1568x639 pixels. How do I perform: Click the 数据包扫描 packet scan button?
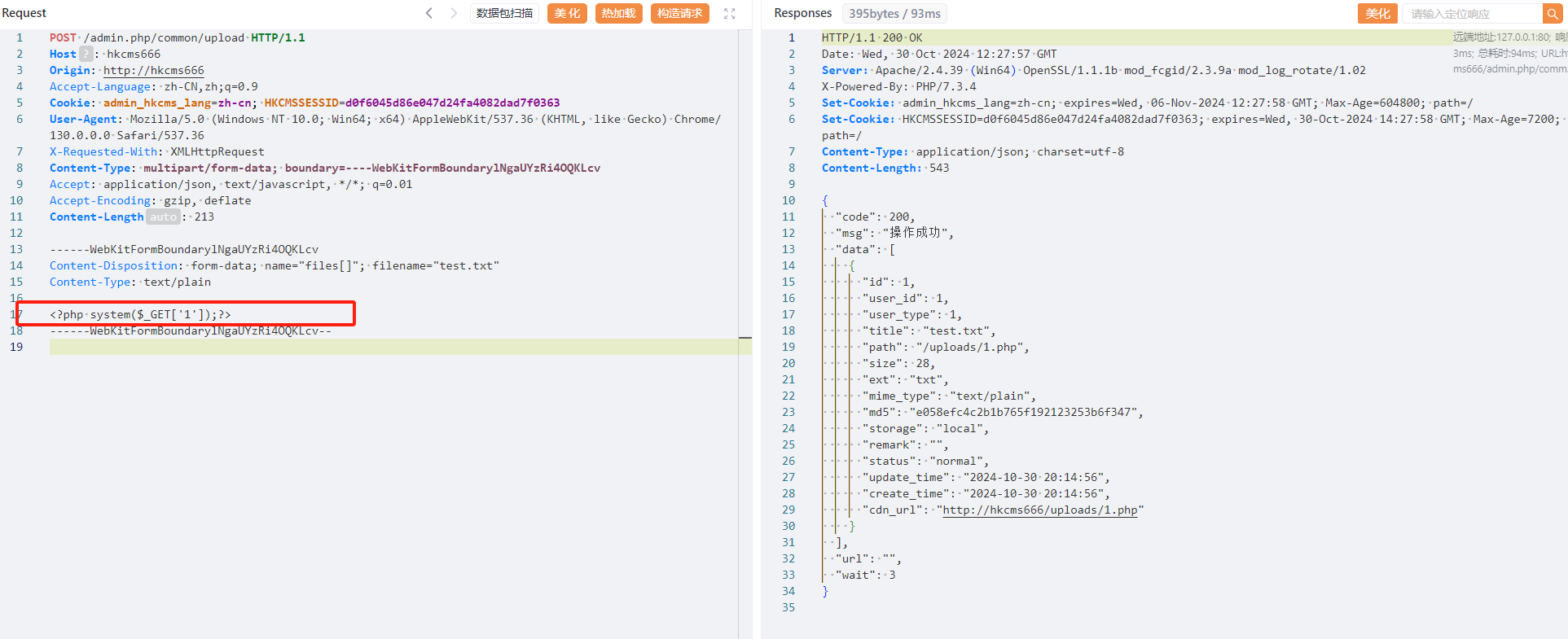504,13
